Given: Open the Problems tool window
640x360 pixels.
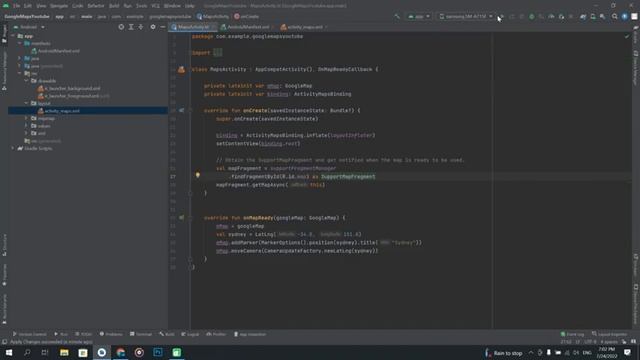Looking at the screenshot, I should (111, 334).
